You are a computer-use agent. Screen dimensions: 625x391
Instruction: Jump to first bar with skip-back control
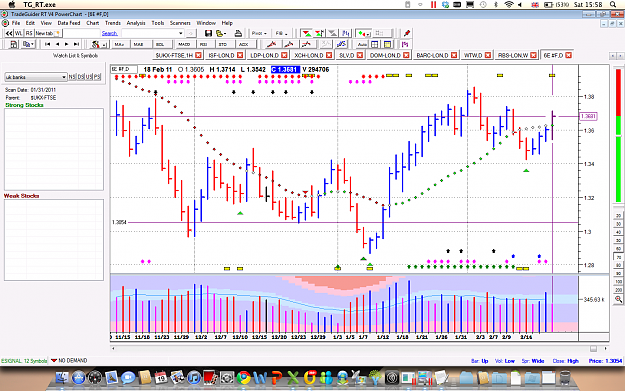(47, 44)
